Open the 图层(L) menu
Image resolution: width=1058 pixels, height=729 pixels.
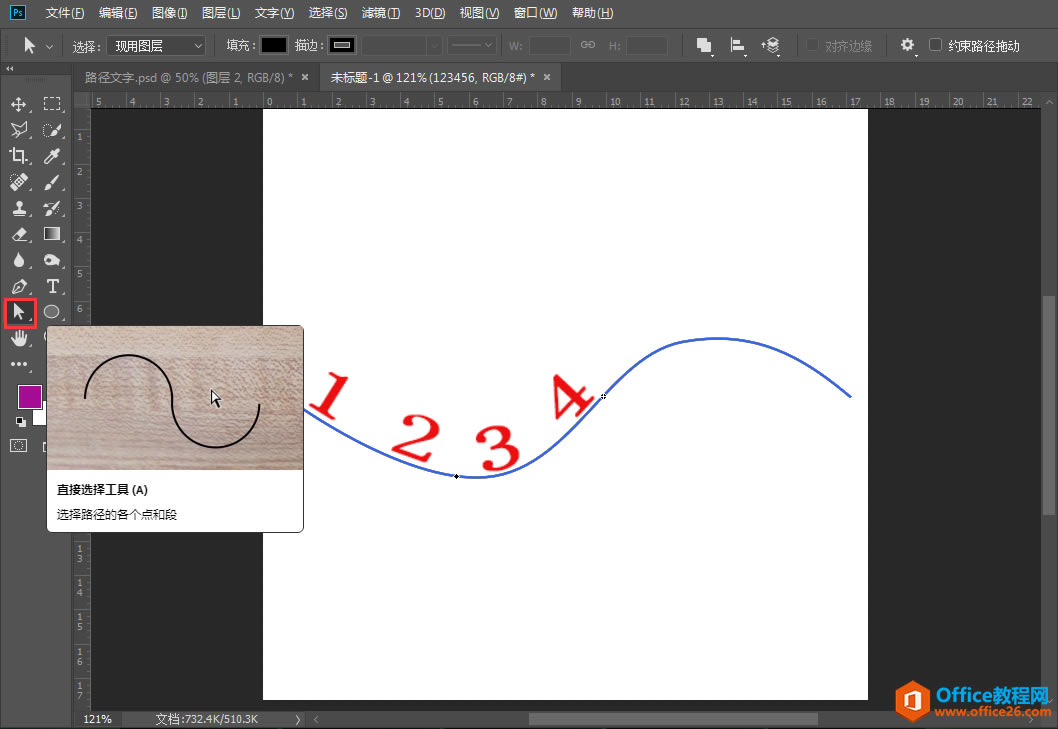pos(221,13)
